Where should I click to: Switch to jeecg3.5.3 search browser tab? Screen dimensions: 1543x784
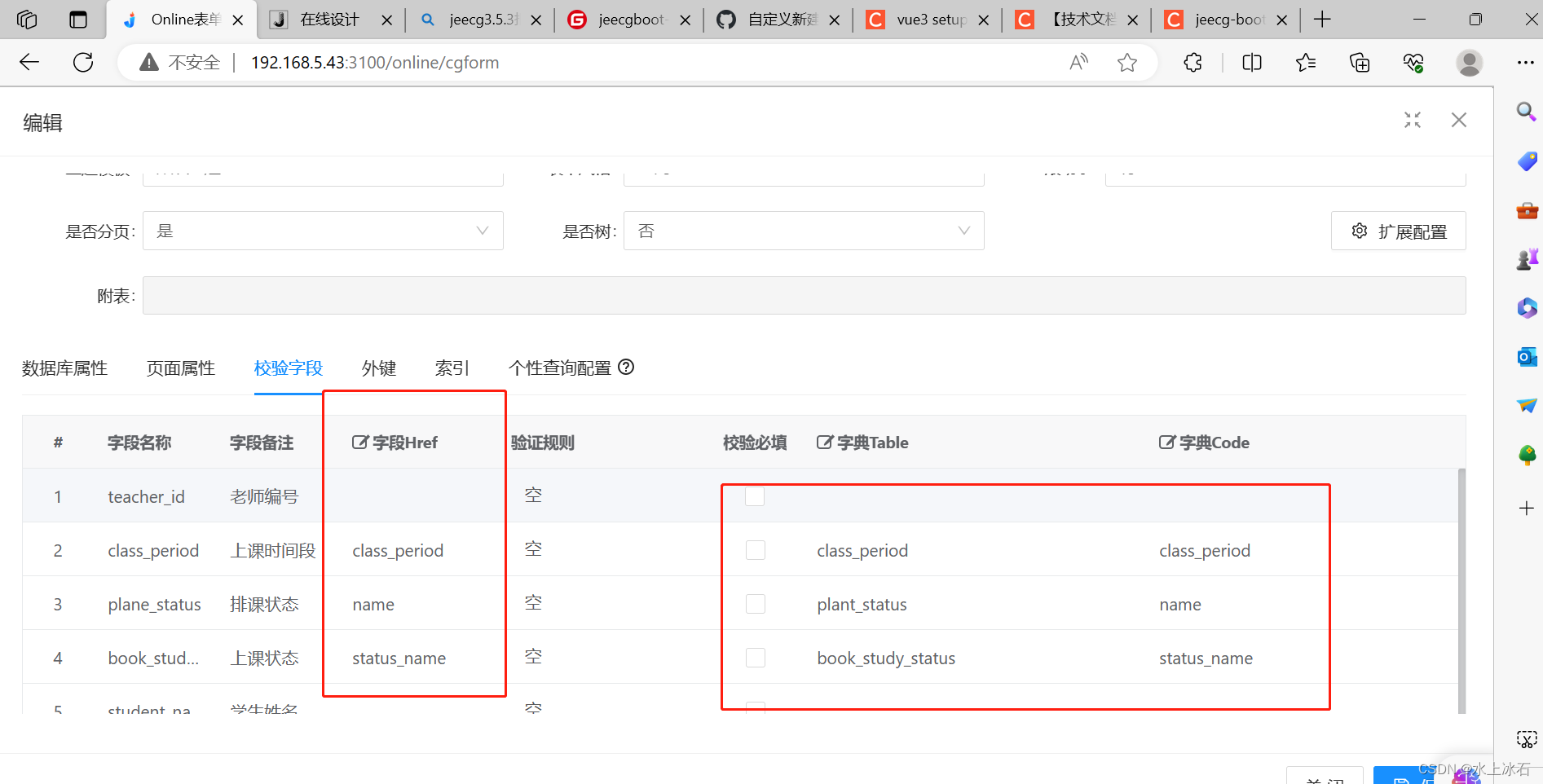481,20
